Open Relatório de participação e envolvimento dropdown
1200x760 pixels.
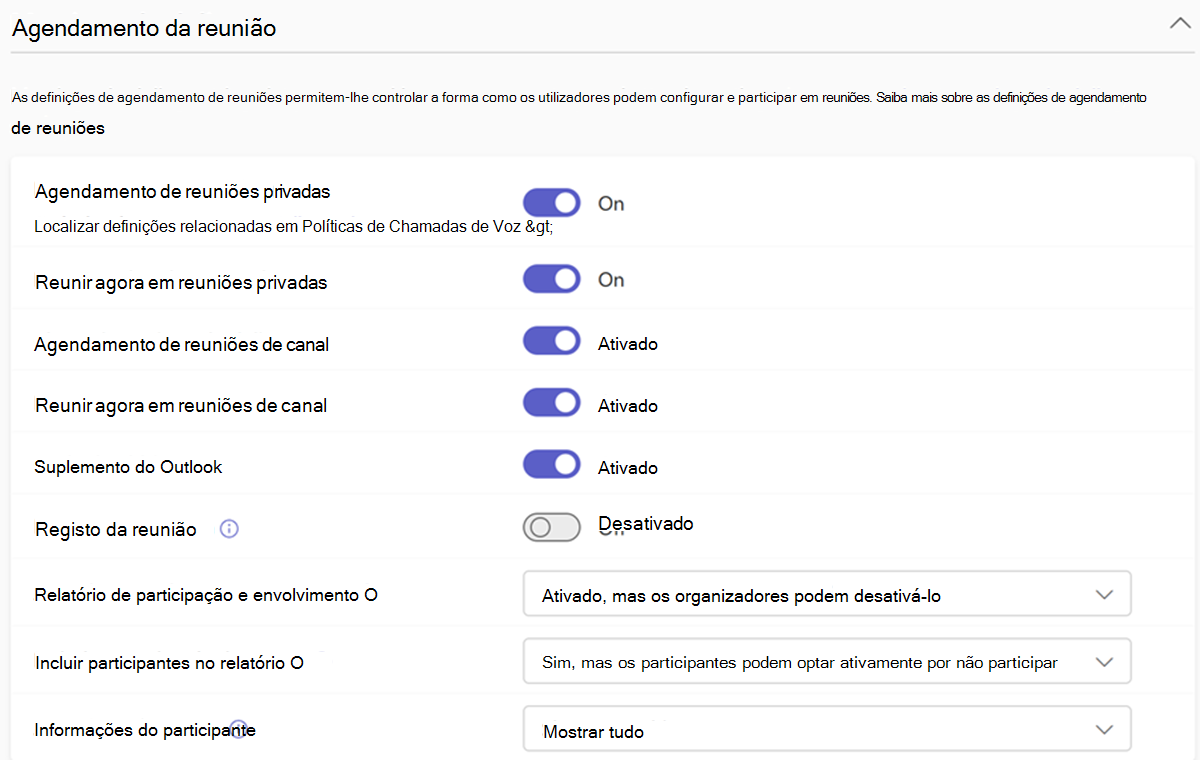[x=827, y=594]
